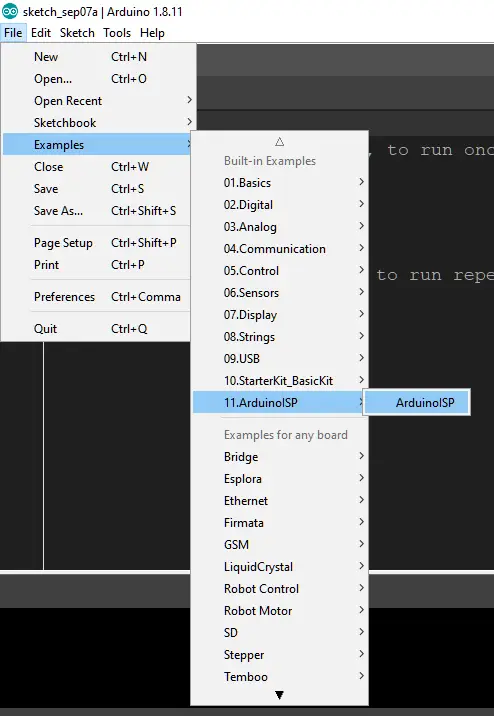The height and width of the screenshot is (716, 494).
Task: Expand the LiquidCrystal library examples
Action: click(279, 567)
